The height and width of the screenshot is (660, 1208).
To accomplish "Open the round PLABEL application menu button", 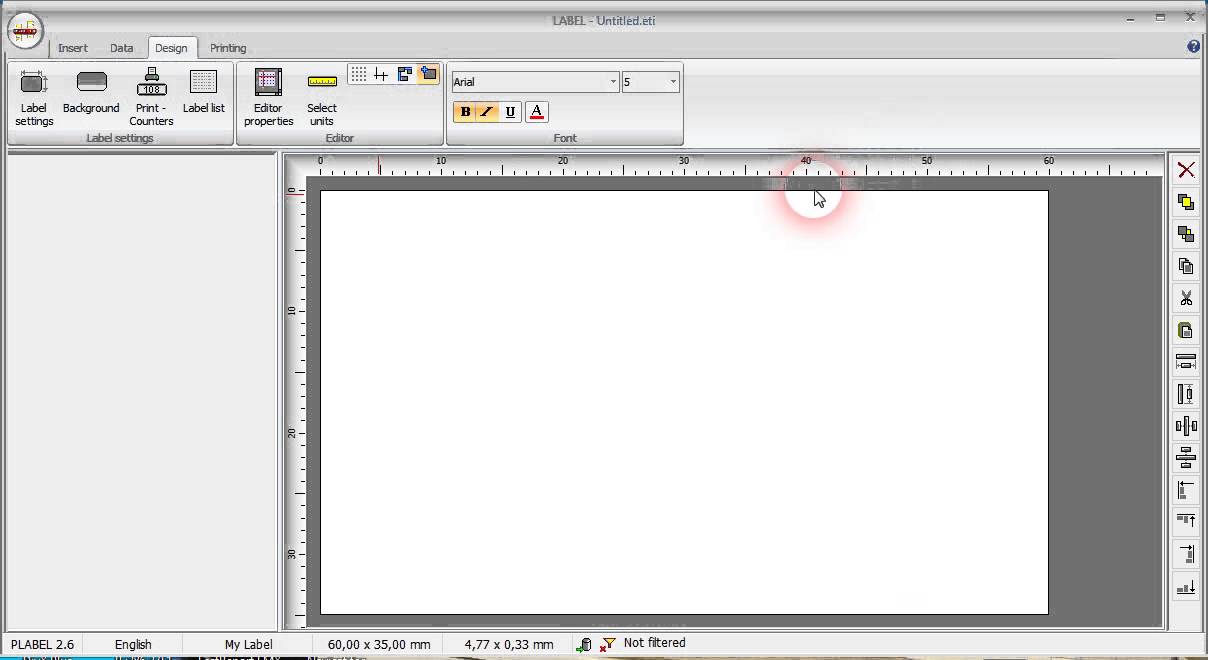I will [x=26, y=31].
